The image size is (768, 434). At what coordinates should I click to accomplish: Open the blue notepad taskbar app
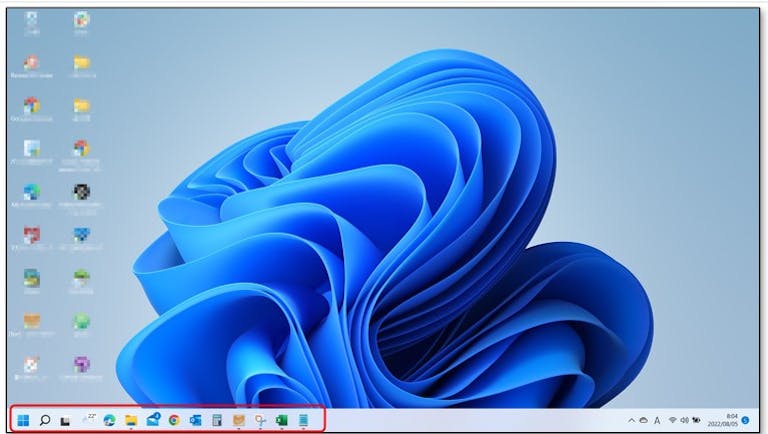click(303, 420)
